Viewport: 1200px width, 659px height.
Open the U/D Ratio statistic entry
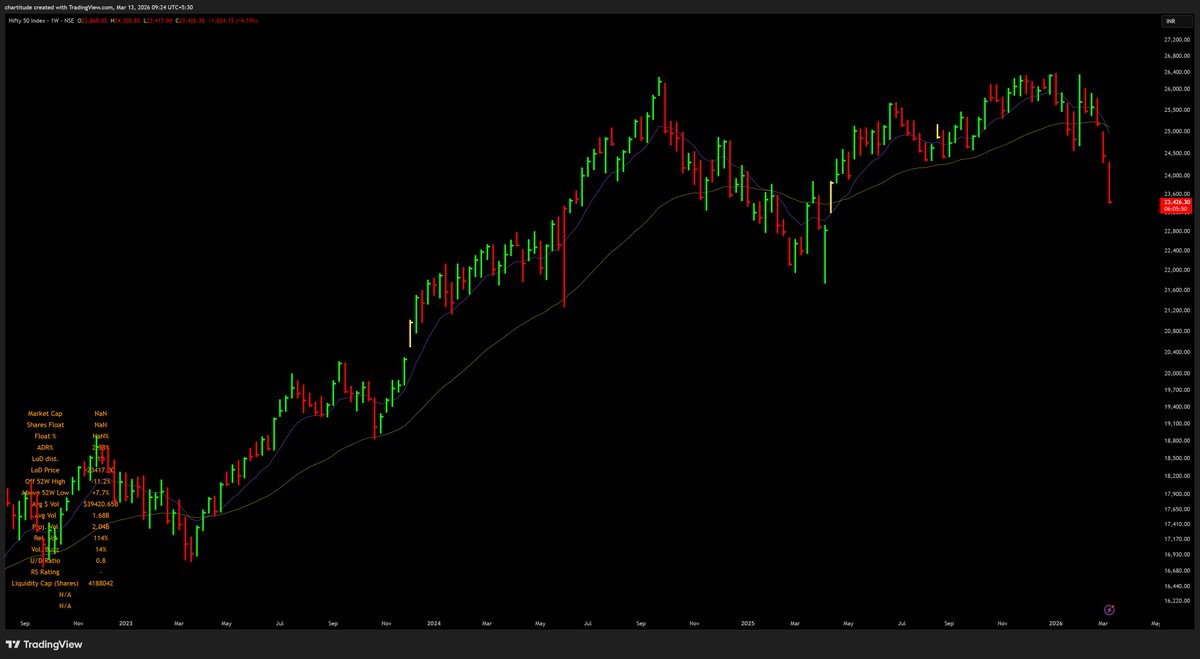click(46, 560)
